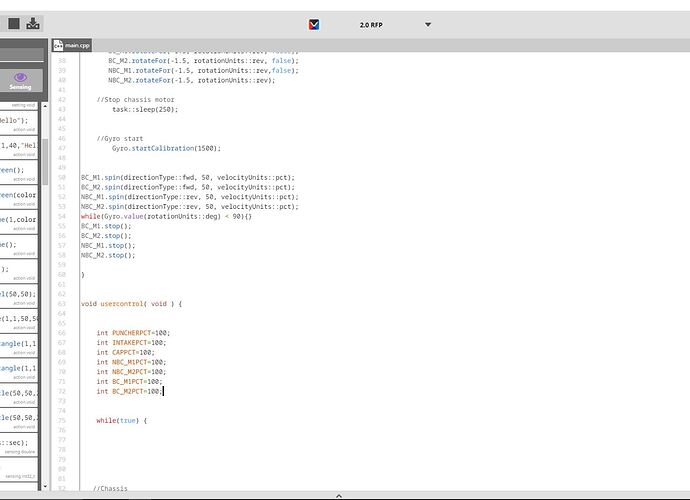690x500 pixels.
Task: Click the search field above the Sensing category
Action: [x=22, y=55]
